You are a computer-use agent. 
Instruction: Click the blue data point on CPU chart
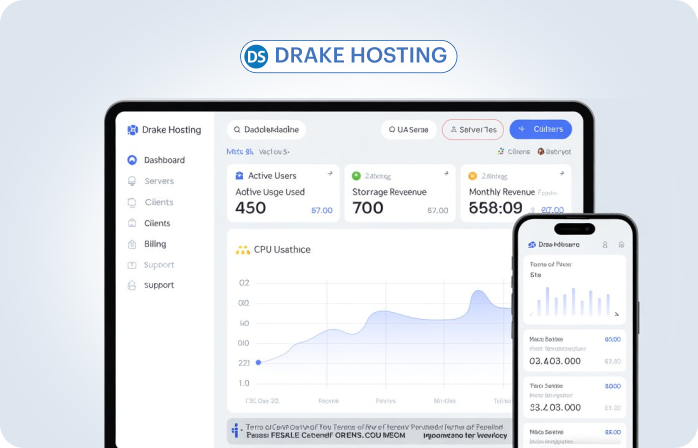click(x=258, y=362)
